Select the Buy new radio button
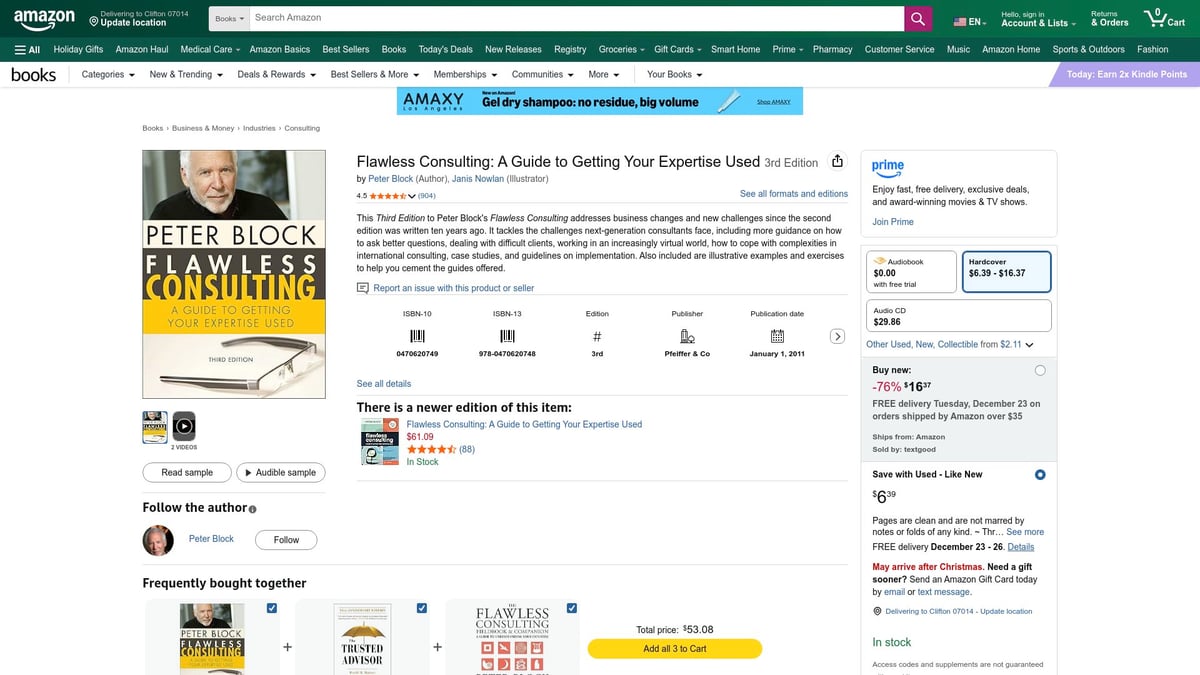The image size is (1200, 675). click(x=1040, y=369)
